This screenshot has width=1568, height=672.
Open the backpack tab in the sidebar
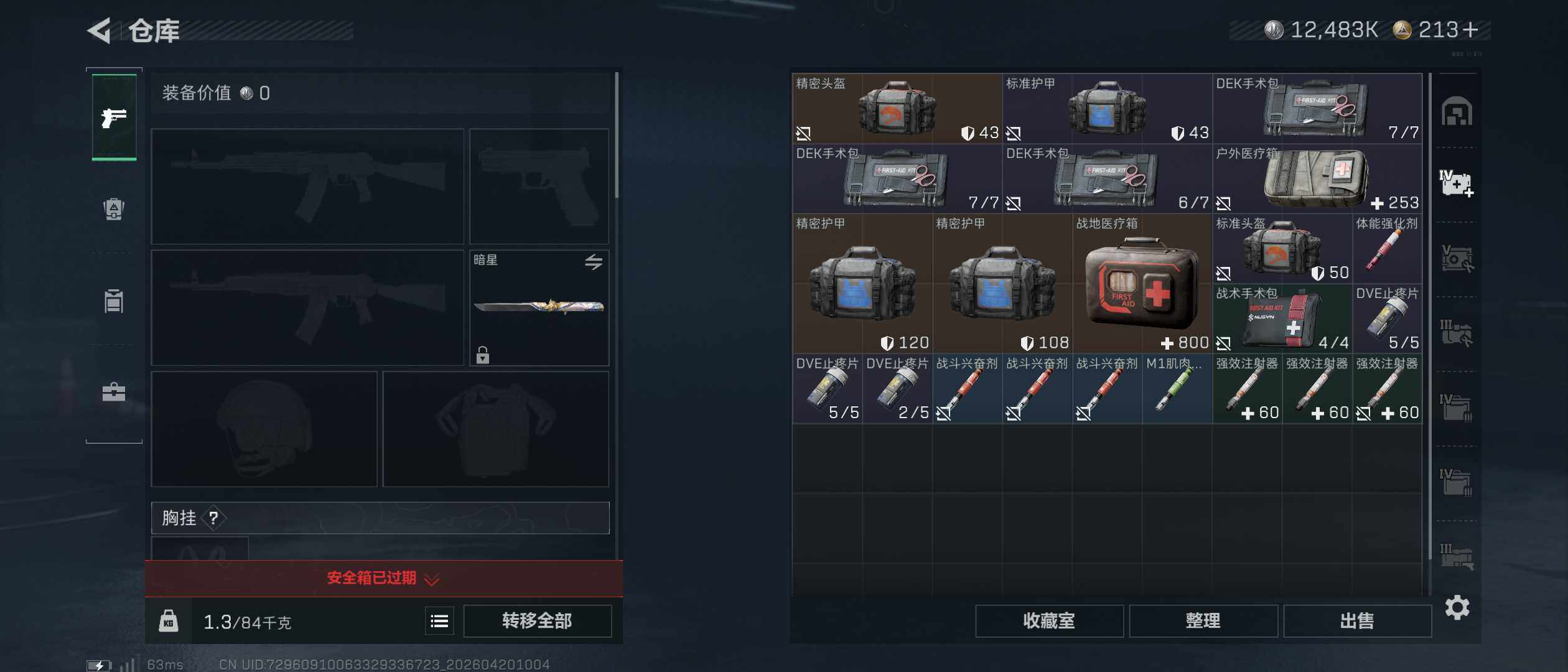(114, 209)
